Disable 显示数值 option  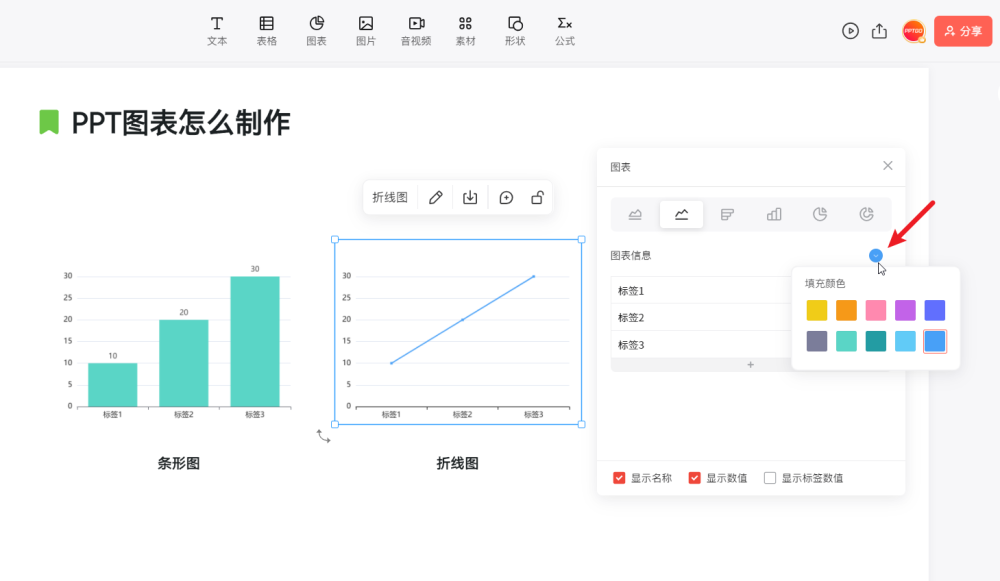(695, 477)
